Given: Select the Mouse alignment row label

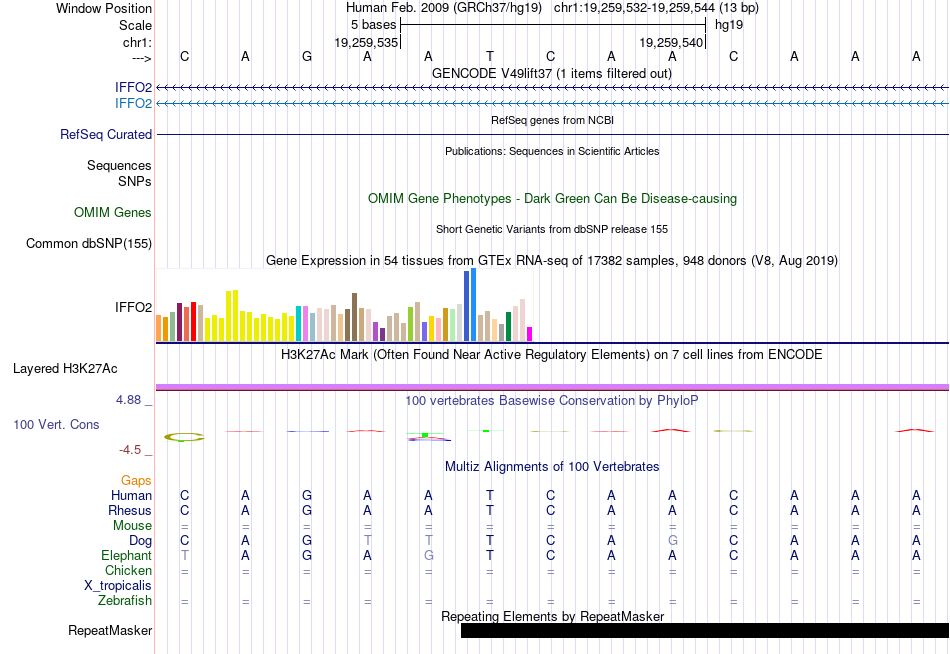Looking at the screenshot, I should tap(132, 526).
